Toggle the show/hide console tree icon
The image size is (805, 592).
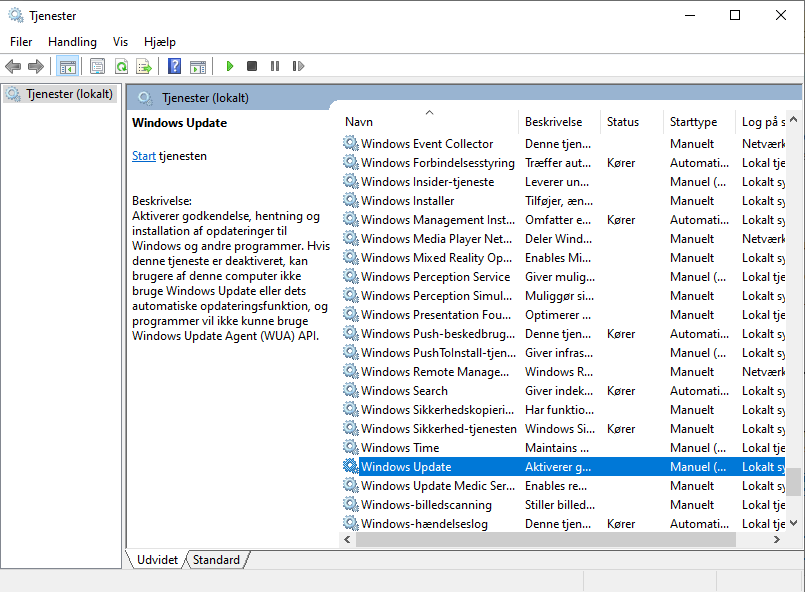68,66
